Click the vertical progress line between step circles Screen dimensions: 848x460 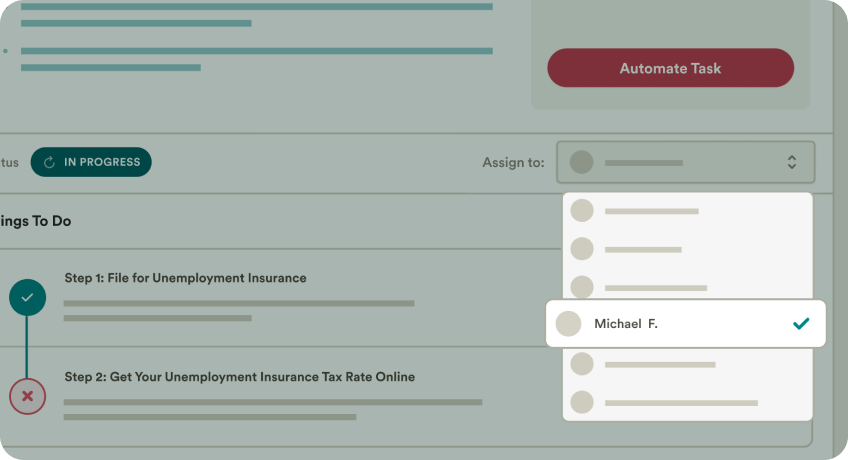click(x=27, y=347)
